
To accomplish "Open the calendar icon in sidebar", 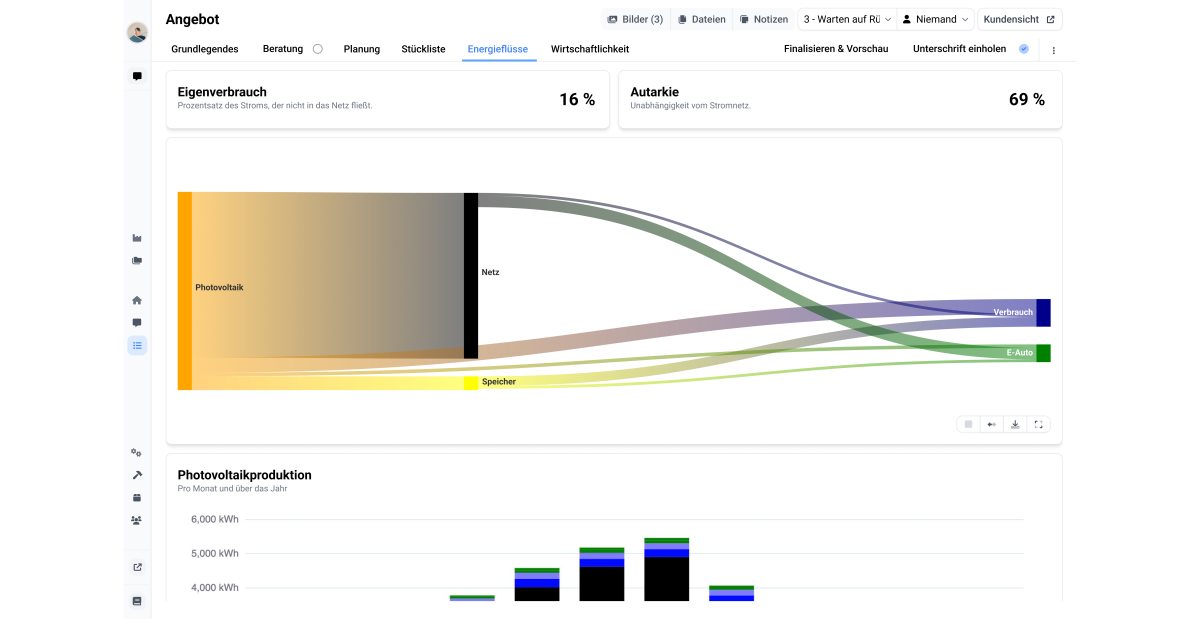I will (137, 498).
